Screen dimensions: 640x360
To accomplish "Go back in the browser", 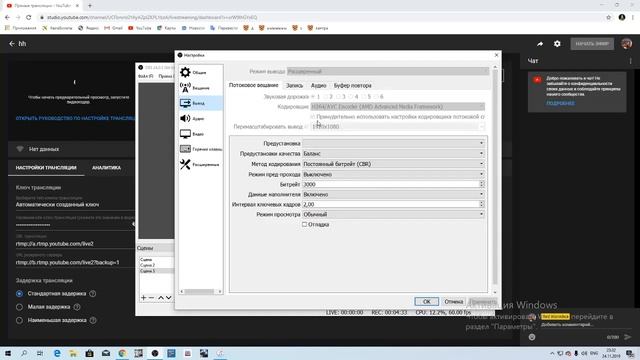I will coord(7,18).
